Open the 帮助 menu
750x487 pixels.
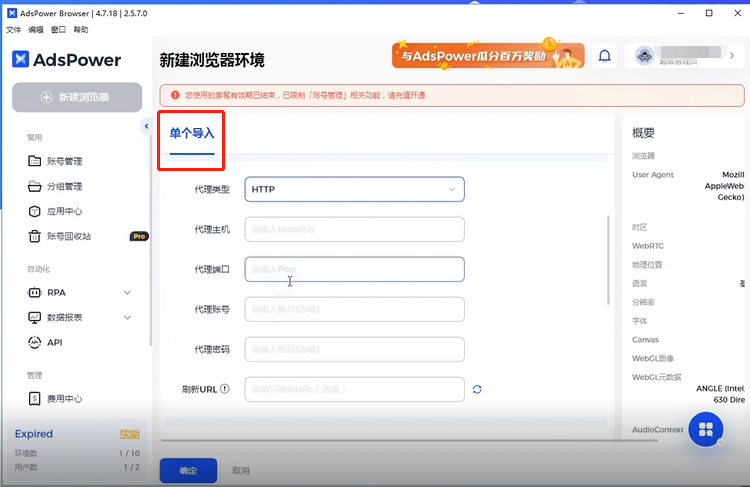[x=81, y=30]
